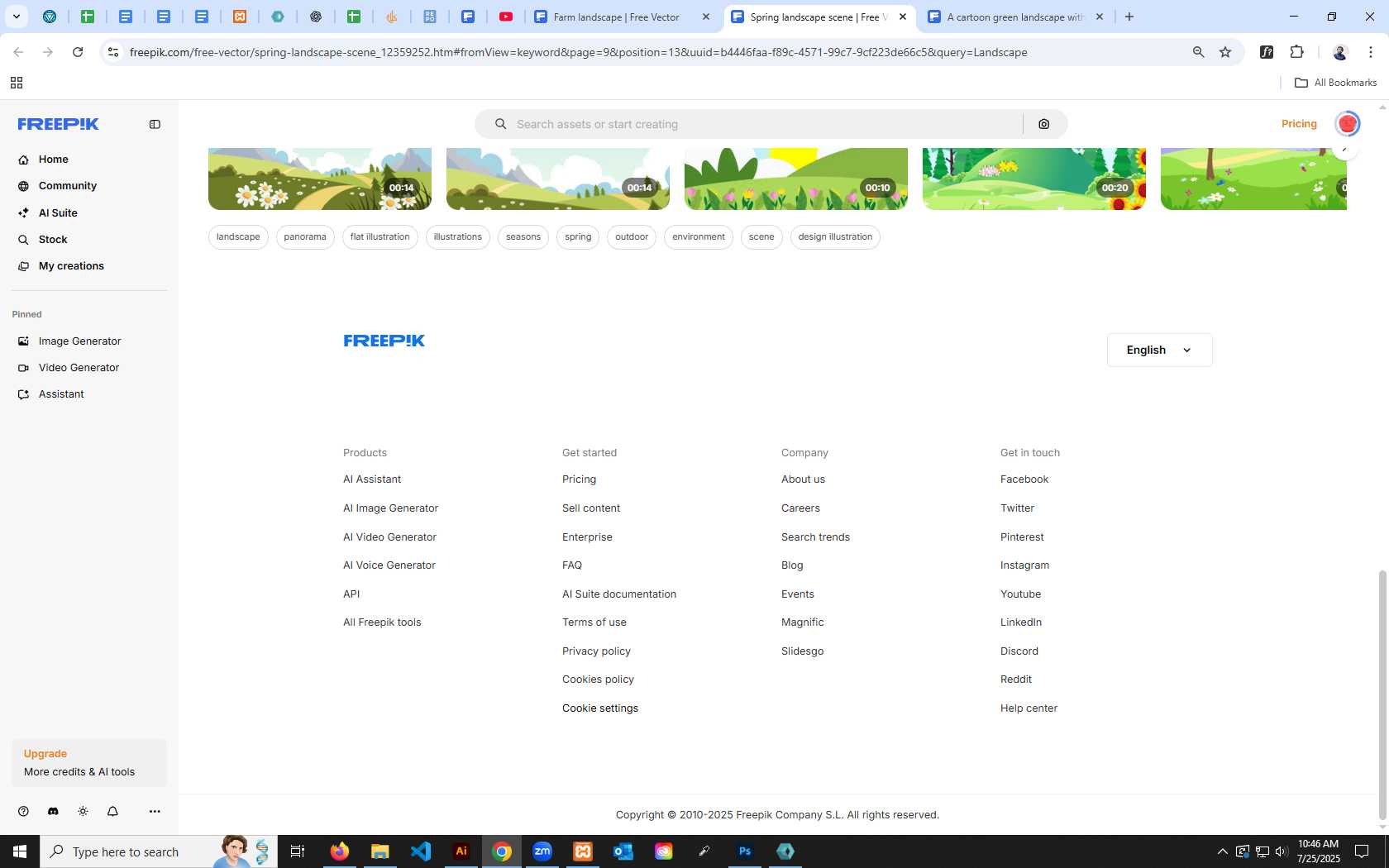Open Chrome apps grid shortcut
1389x868 pixels.
16,83
